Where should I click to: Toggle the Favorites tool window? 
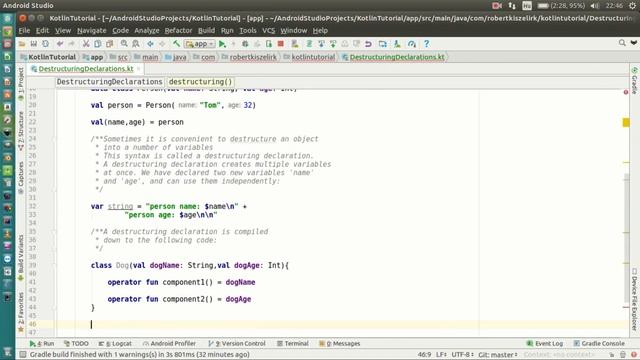[21, 312]
